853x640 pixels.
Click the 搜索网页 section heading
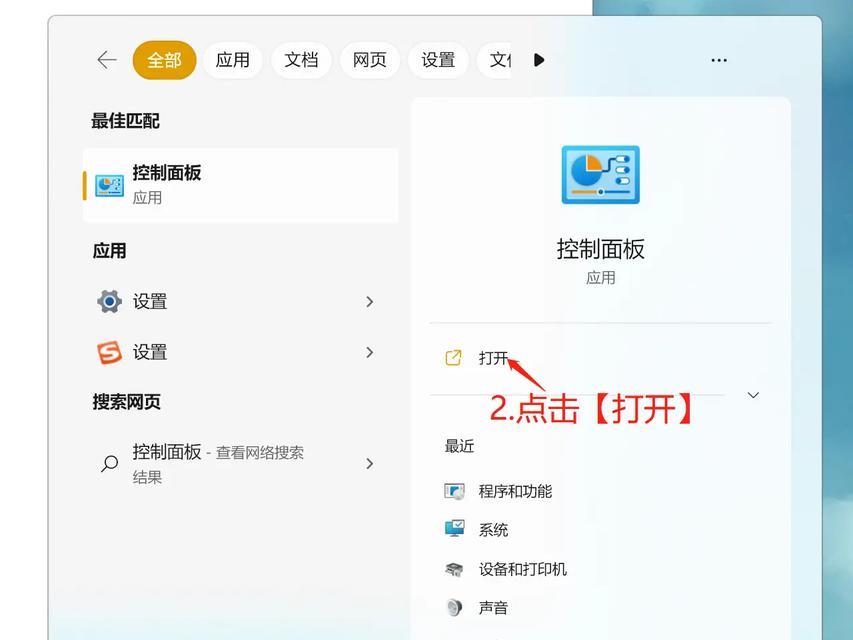(126, 402)
